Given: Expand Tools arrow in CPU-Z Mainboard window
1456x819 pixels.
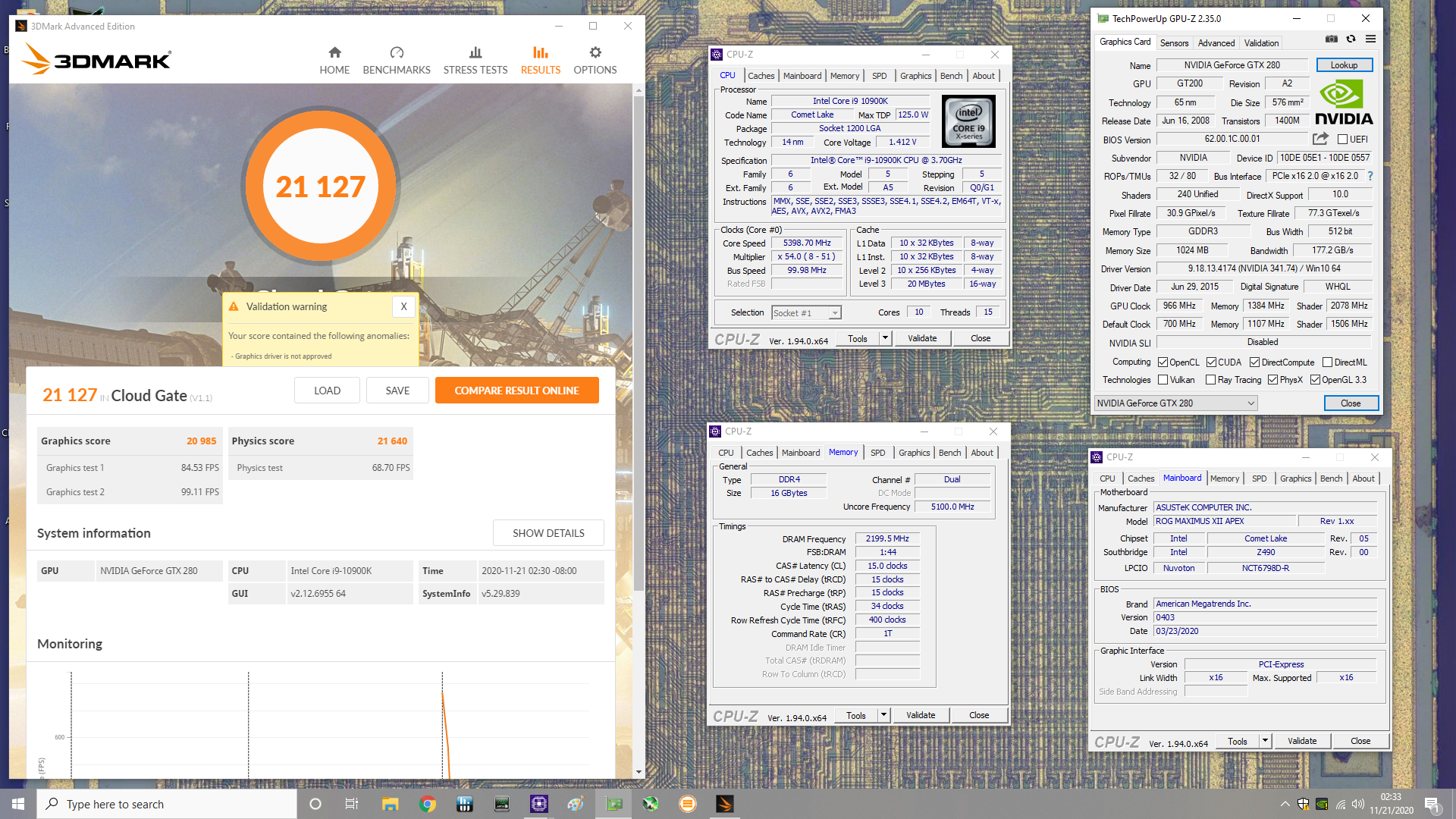Looking at the screenshot, I should (1265, 741).
